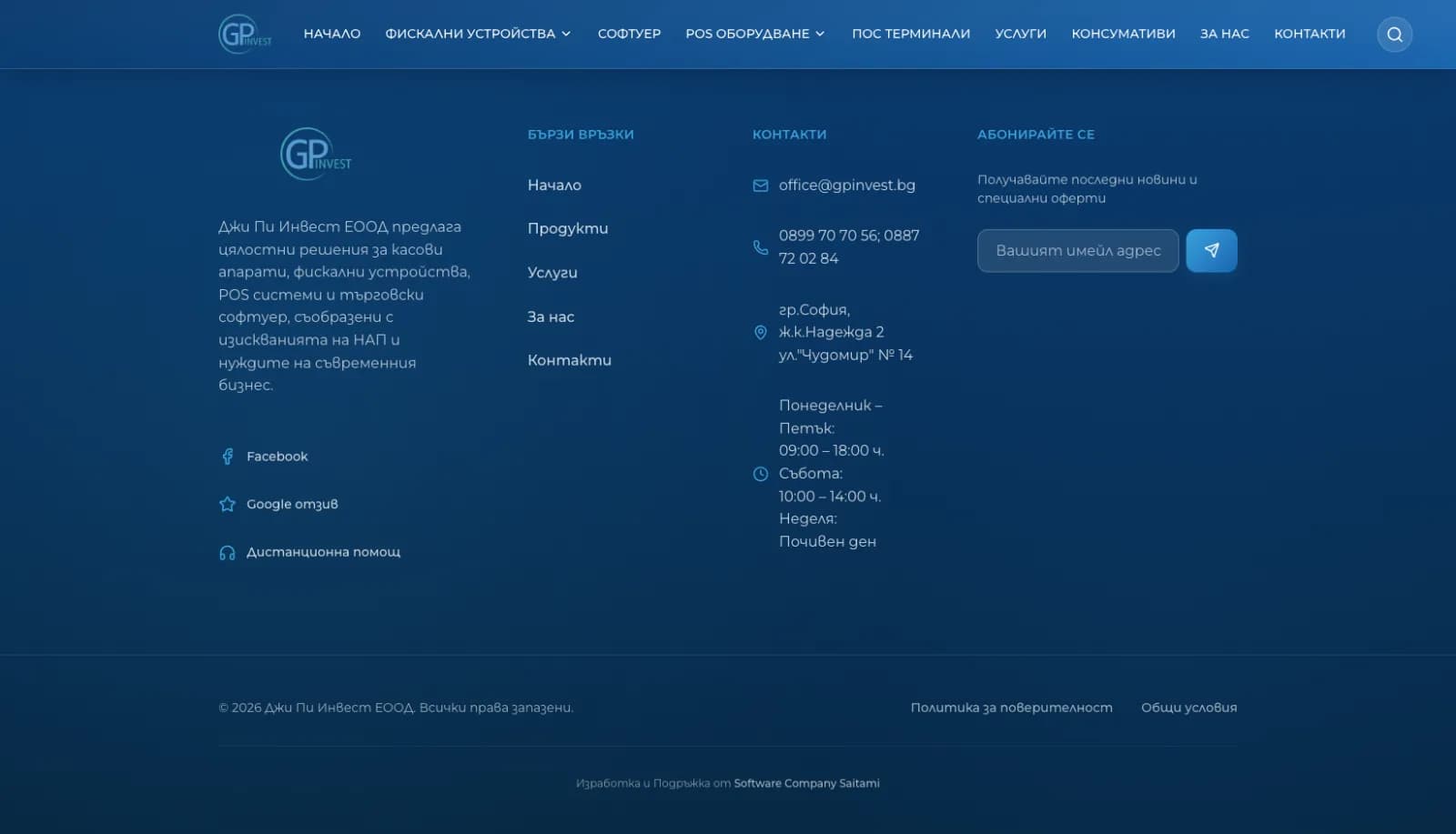Viewport: 1456px width, 834px height.
Task: Open the Дистанционна помощ link
Action: [323, 552]
